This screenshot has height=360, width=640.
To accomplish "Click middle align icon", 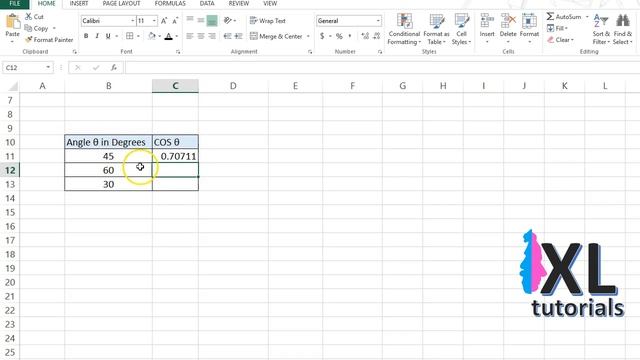I will tap(201, 20).
